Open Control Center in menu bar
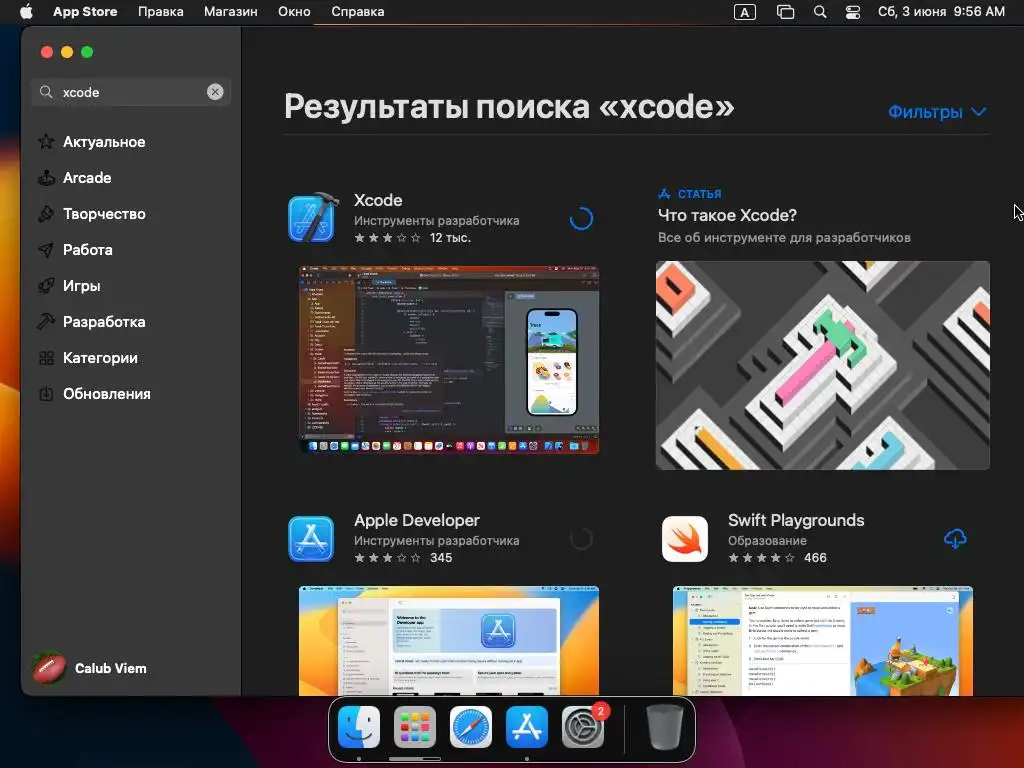1024x768 pixels. click(x=853, y=12)
